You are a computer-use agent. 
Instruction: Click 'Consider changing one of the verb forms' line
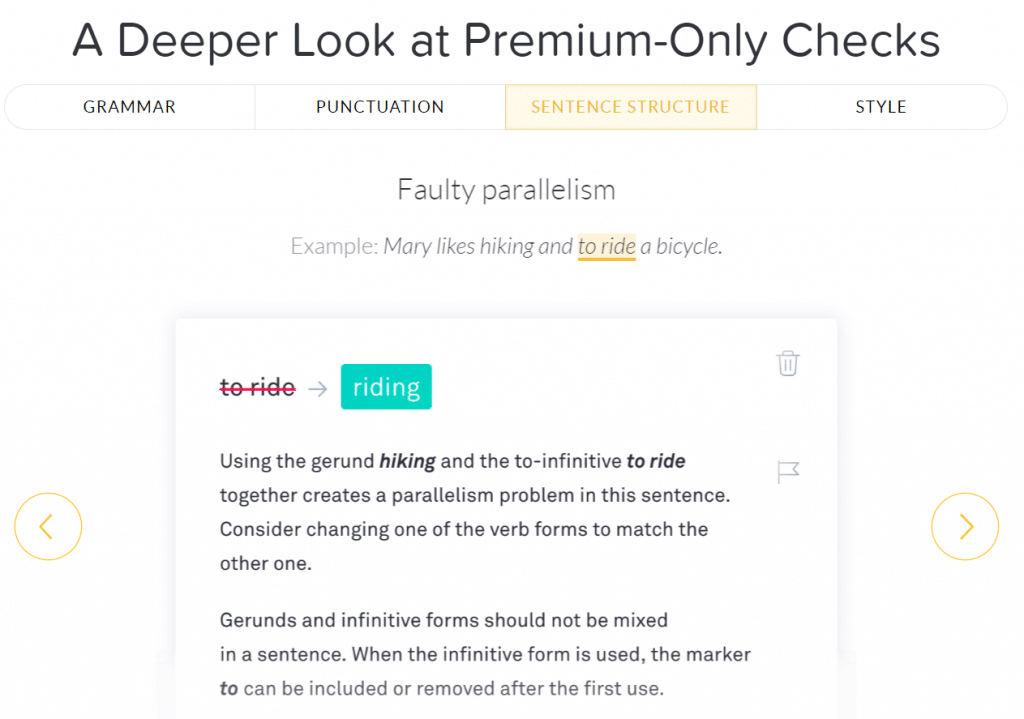(x=464, y=529)
